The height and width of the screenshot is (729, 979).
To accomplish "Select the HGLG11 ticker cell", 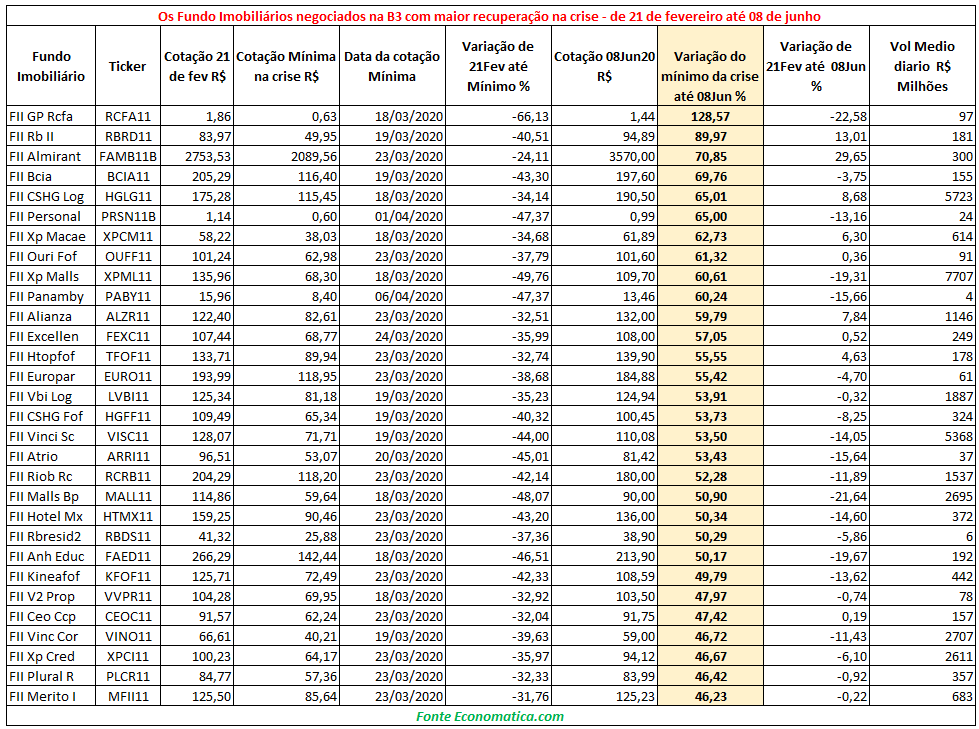I will click(128, 196).
